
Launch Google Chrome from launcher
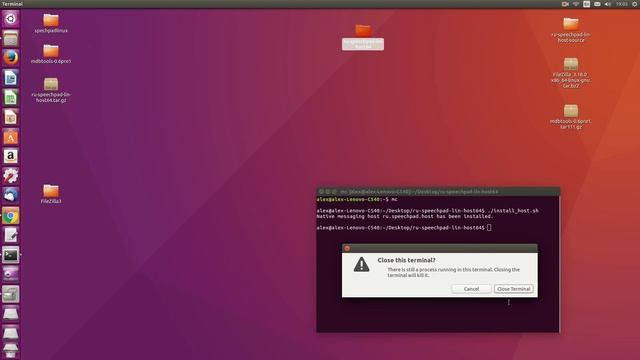tap(11, 216)
